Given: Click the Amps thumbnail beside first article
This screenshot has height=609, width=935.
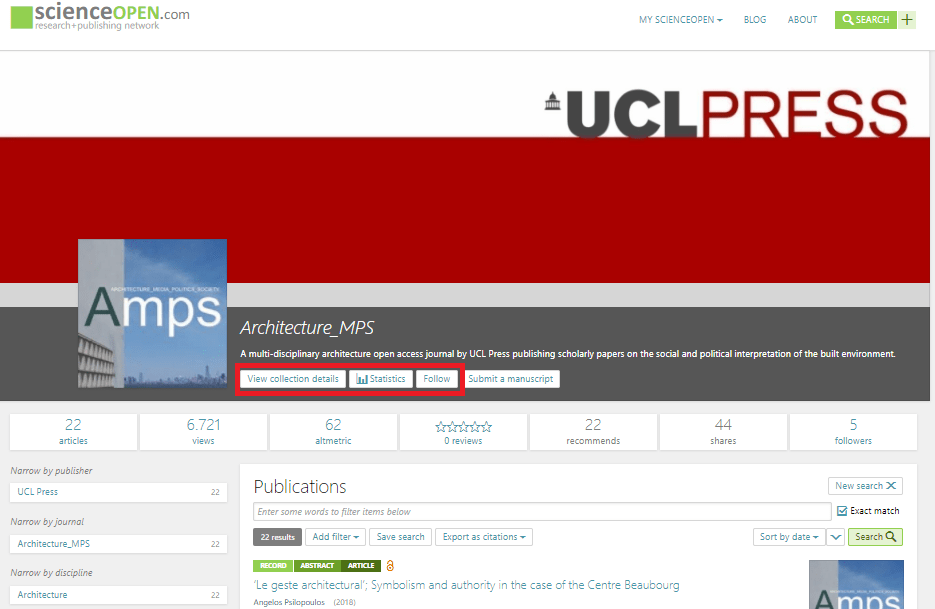Looking at the screenshot, I should [x=856, y=585].
